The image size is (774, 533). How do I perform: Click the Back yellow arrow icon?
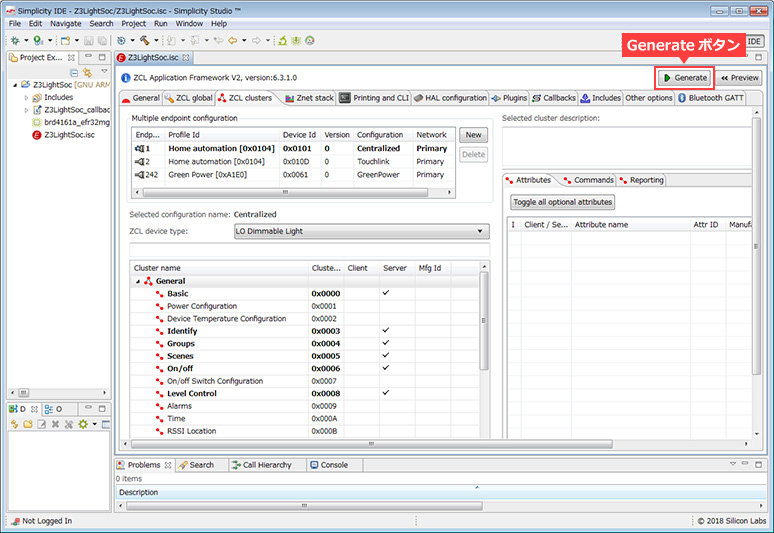232,40
